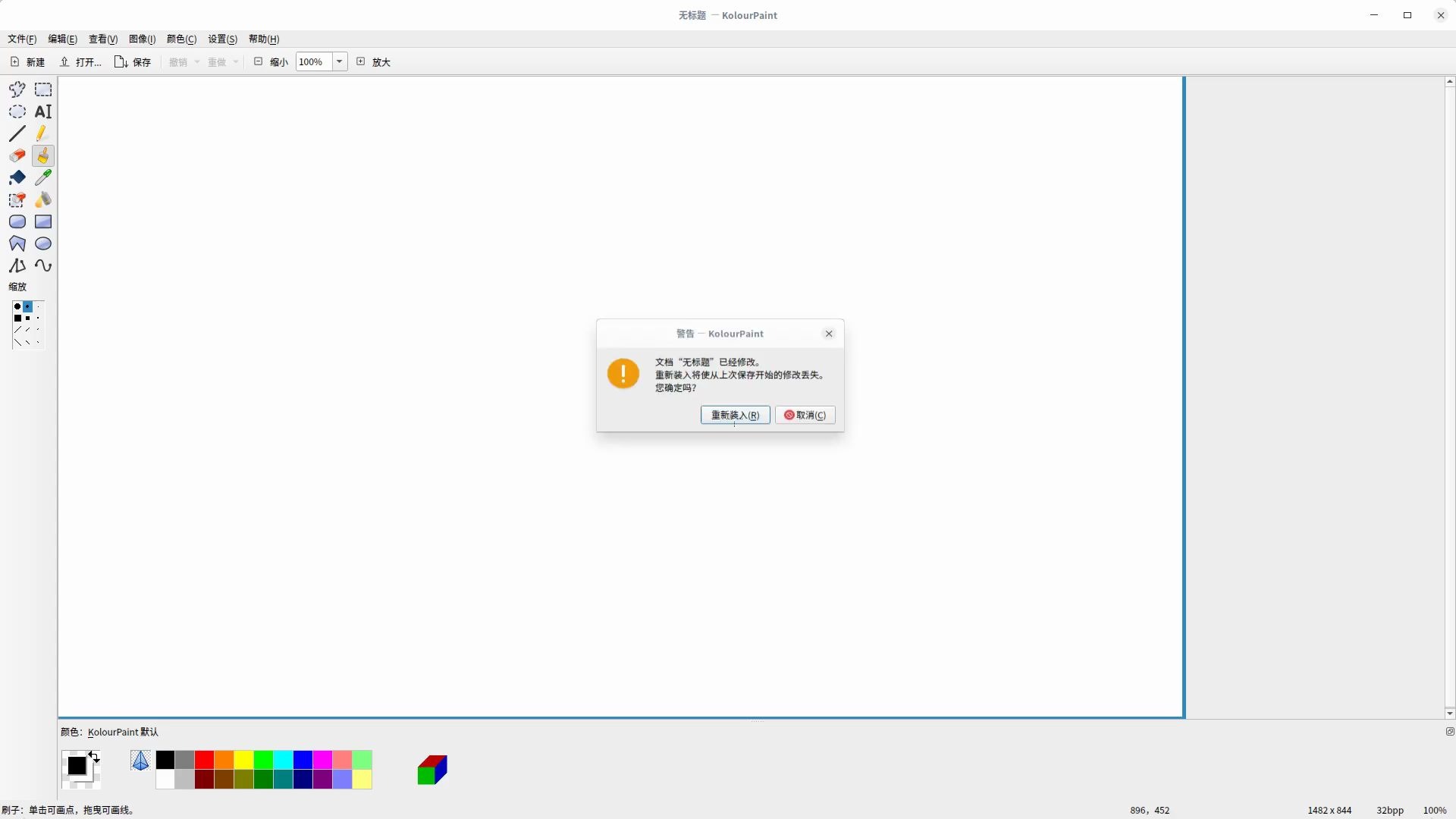
Task: Activate the text tool
Action: click(43, 111)
